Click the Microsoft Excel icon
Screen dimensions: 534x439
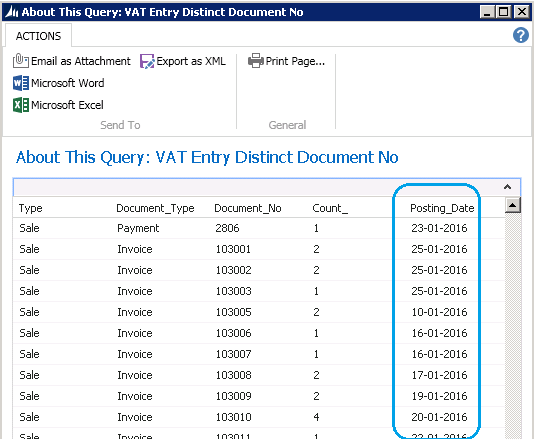tap(21, 105)
